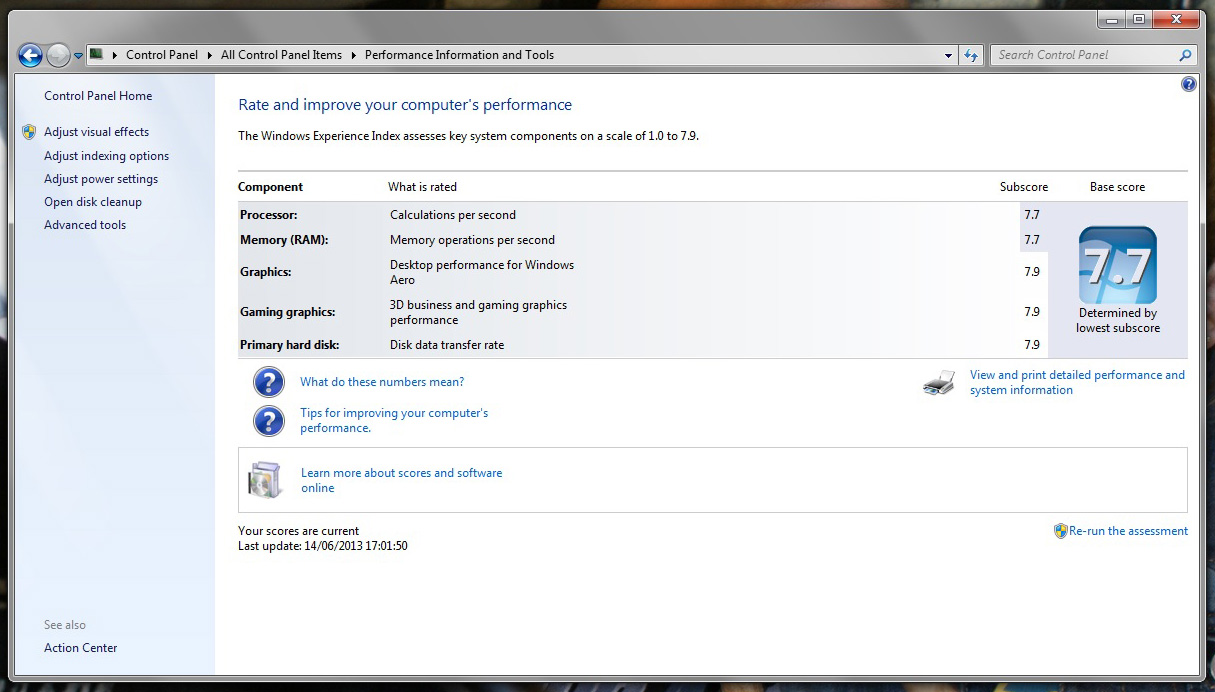Viewport: 1215px width, 692px height.
Task: Open Tips for improving your computer's performance
Action: pyautogui.click(x=394, y=420)
